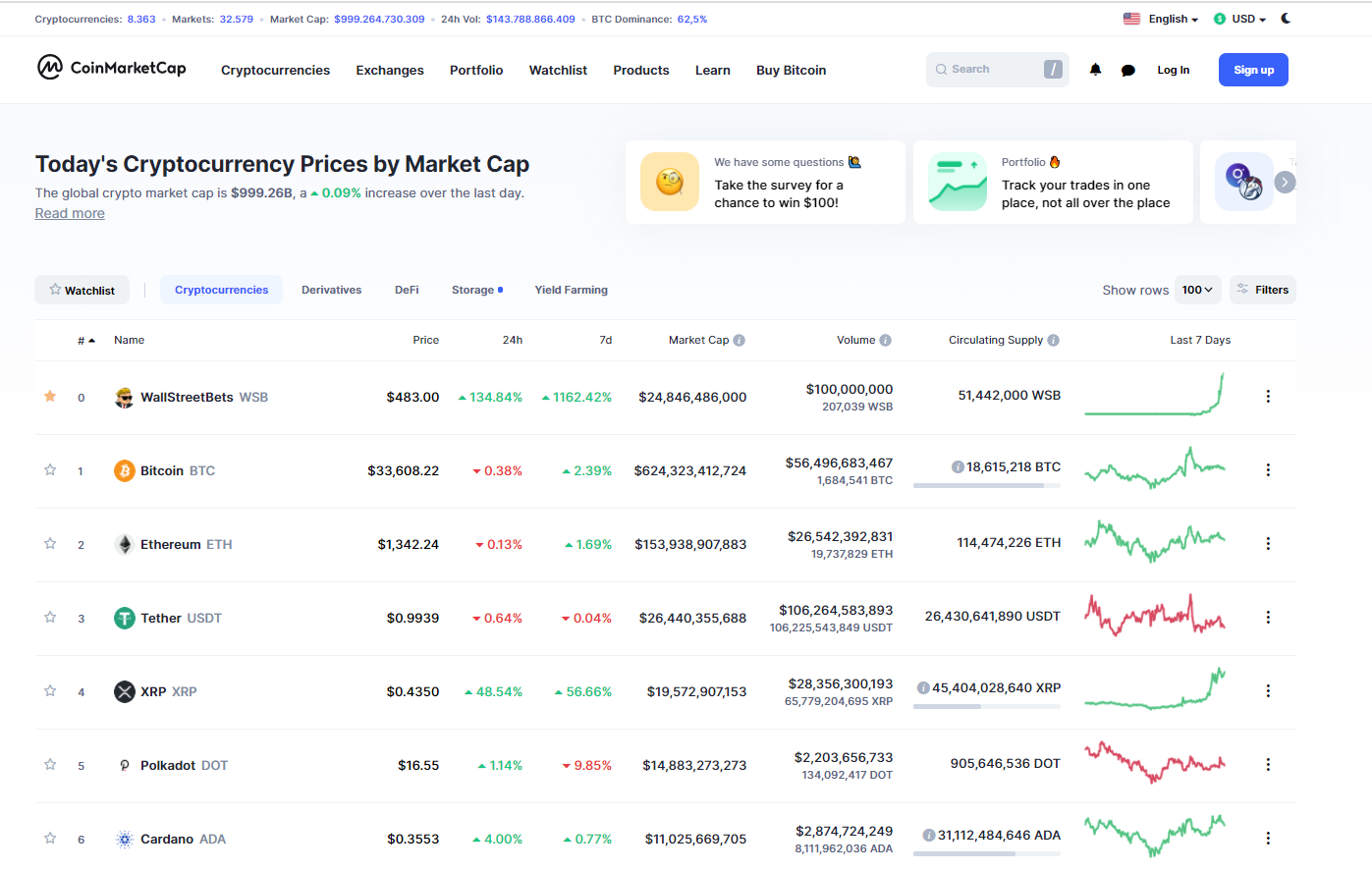Click the notifications bell icon
1372x872 pixels.
[x=1095, y=70]
